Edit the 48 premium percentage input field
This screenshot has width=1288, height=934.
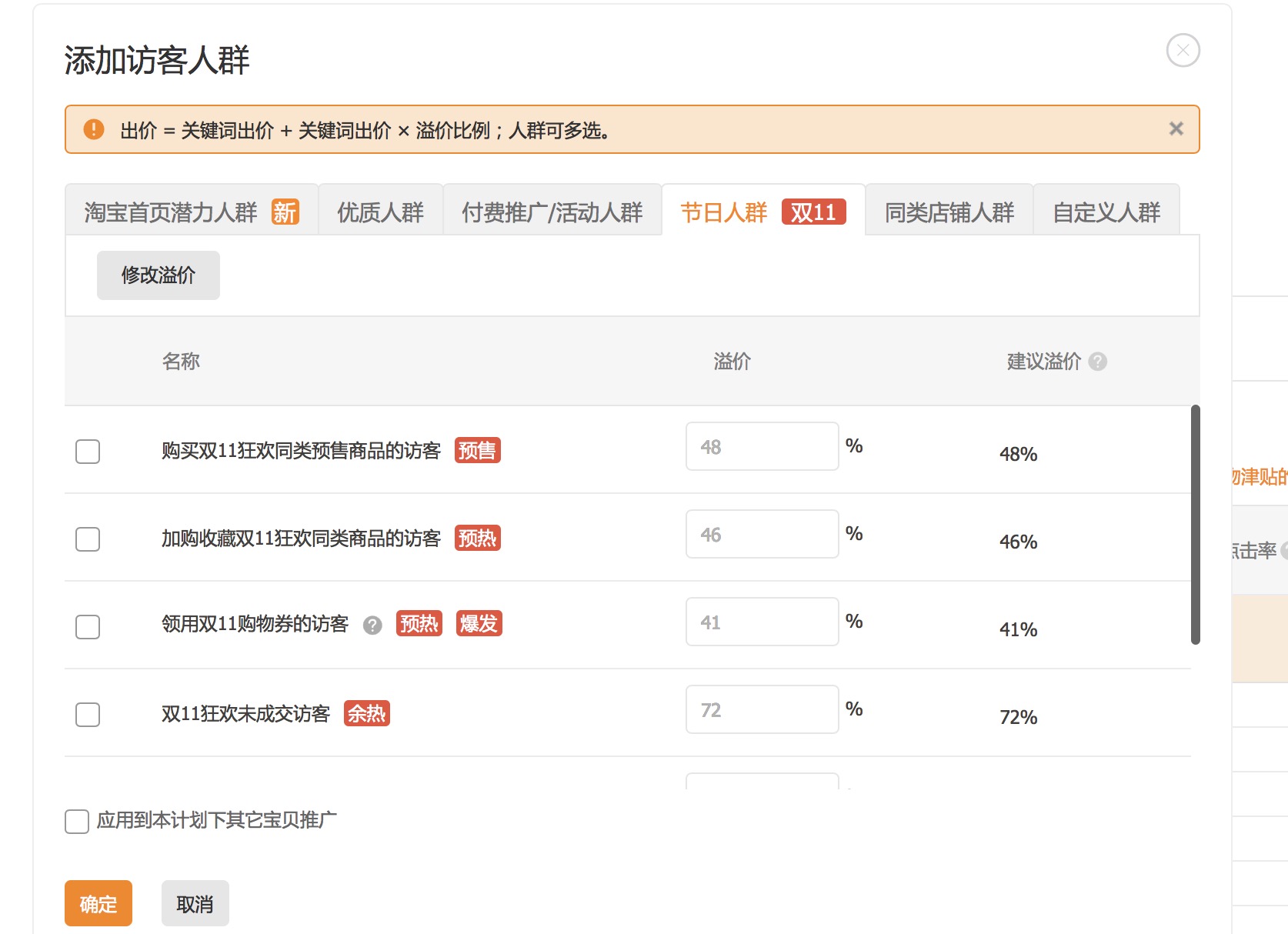tap(762, 446)
